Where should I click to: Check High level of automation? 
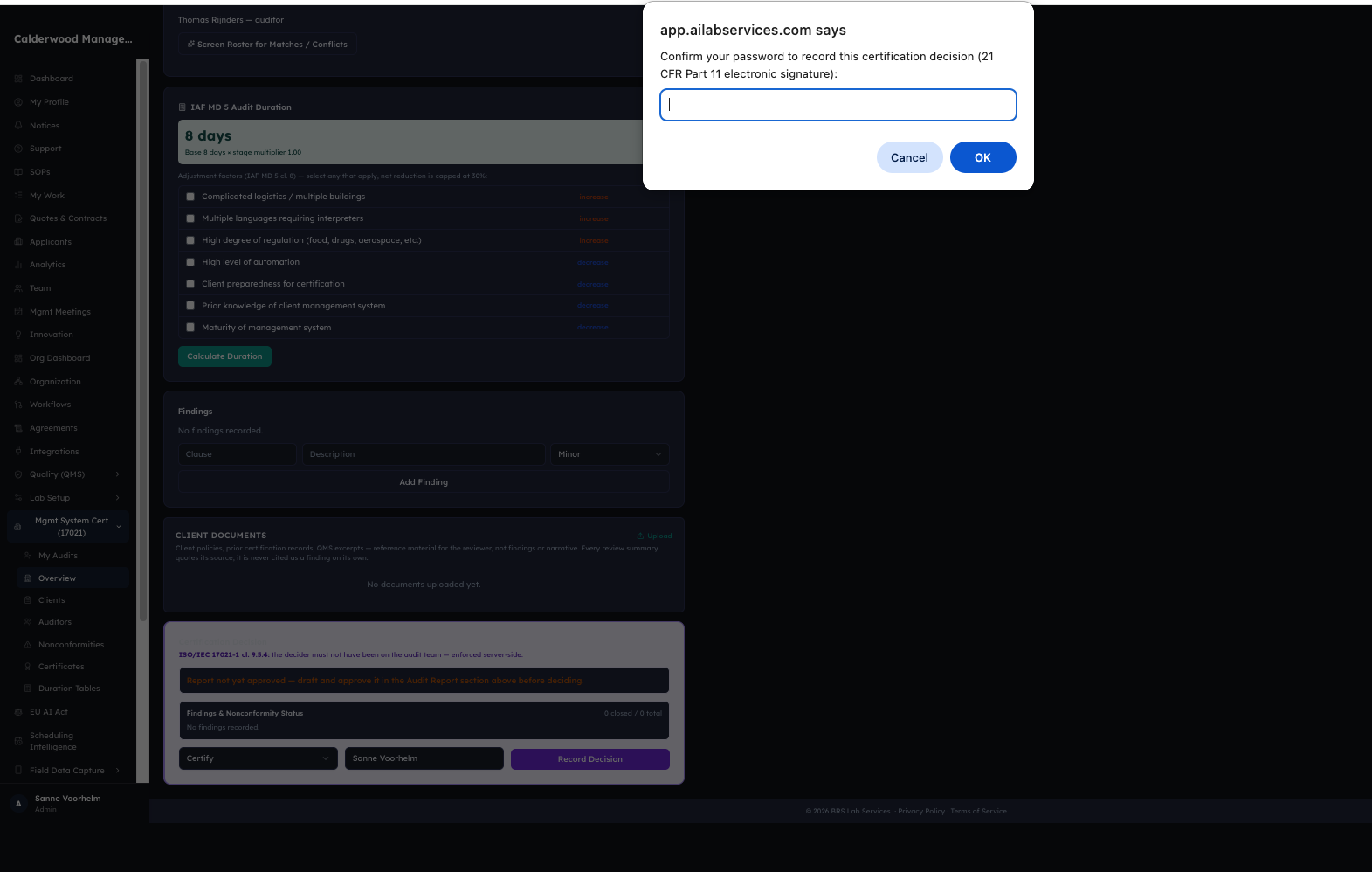190,262
